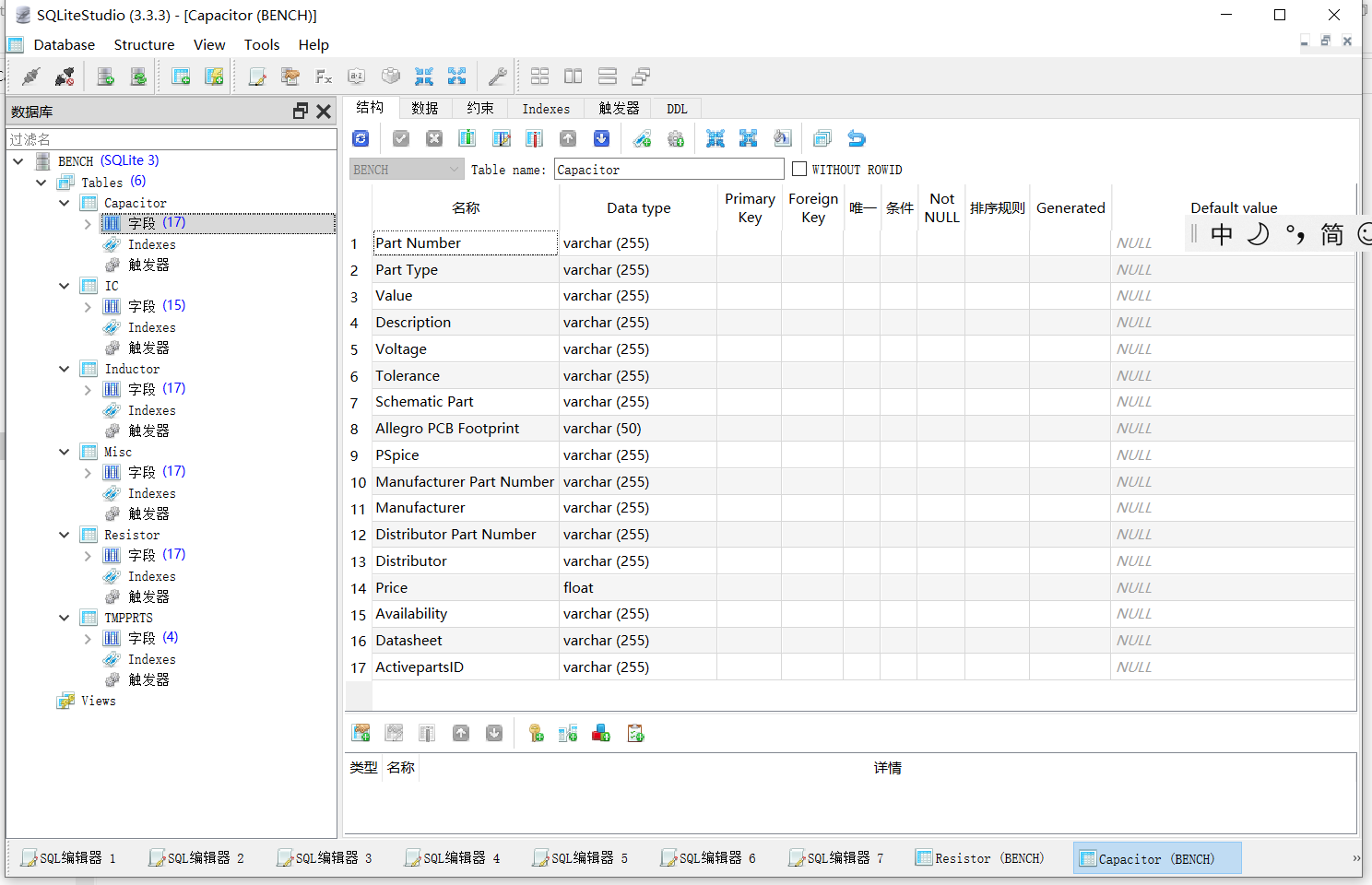Image resolution: width=1372 pixels, height=885 pixels.
Task: Click the create index icon
Action: tap(643, 138)
